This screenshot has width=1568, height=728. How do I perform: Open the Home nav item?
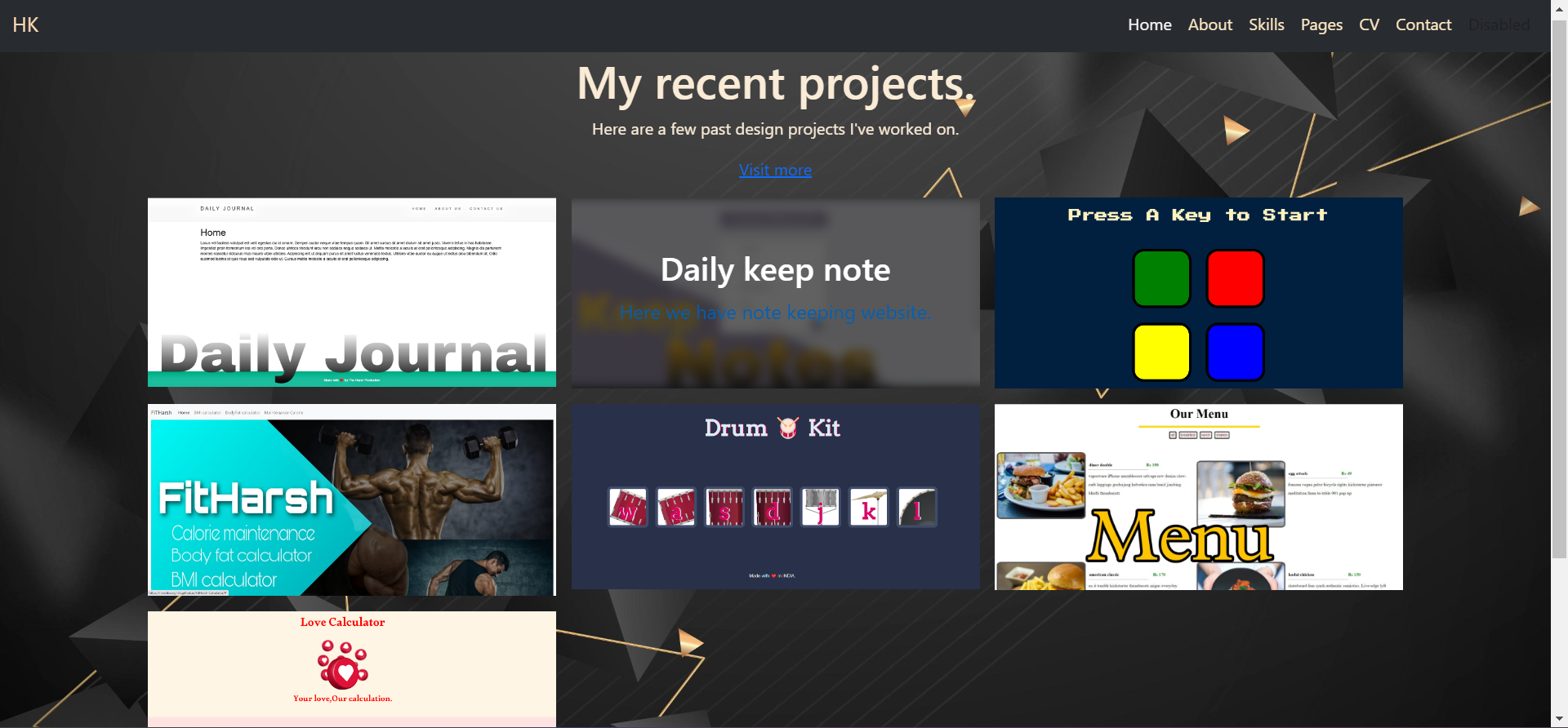click(1149, 25)
